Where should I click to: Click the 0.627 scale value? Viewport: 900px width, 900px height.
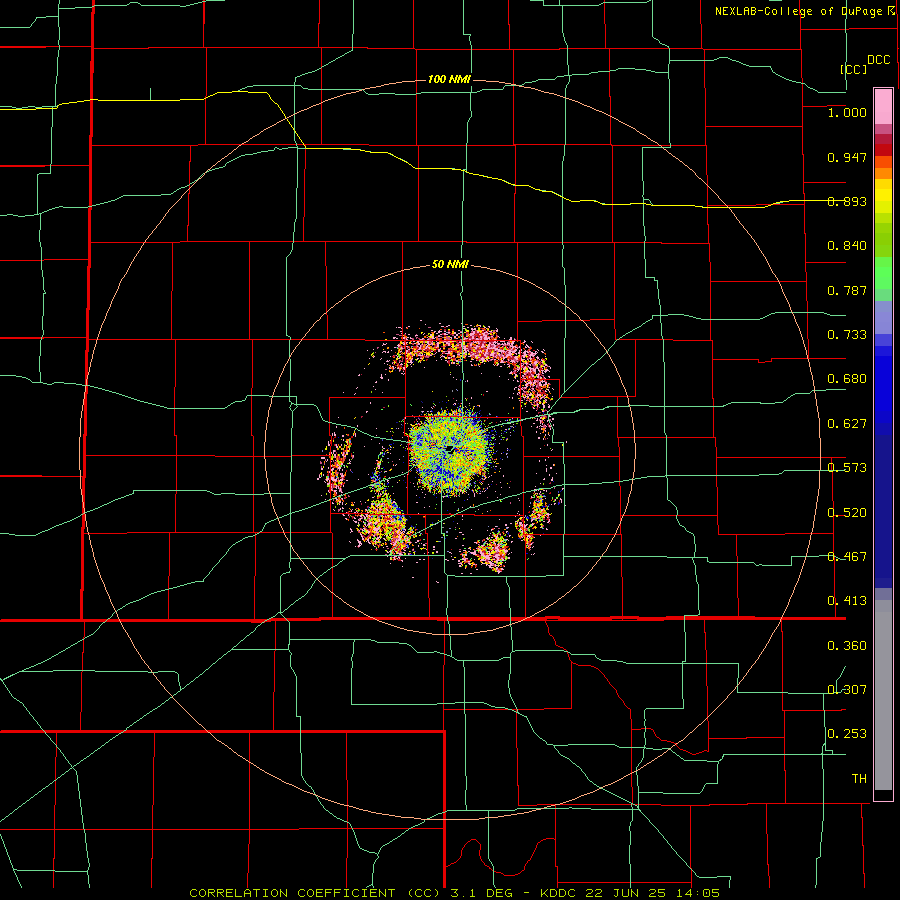pyautogui.click(x=847, y=424)
